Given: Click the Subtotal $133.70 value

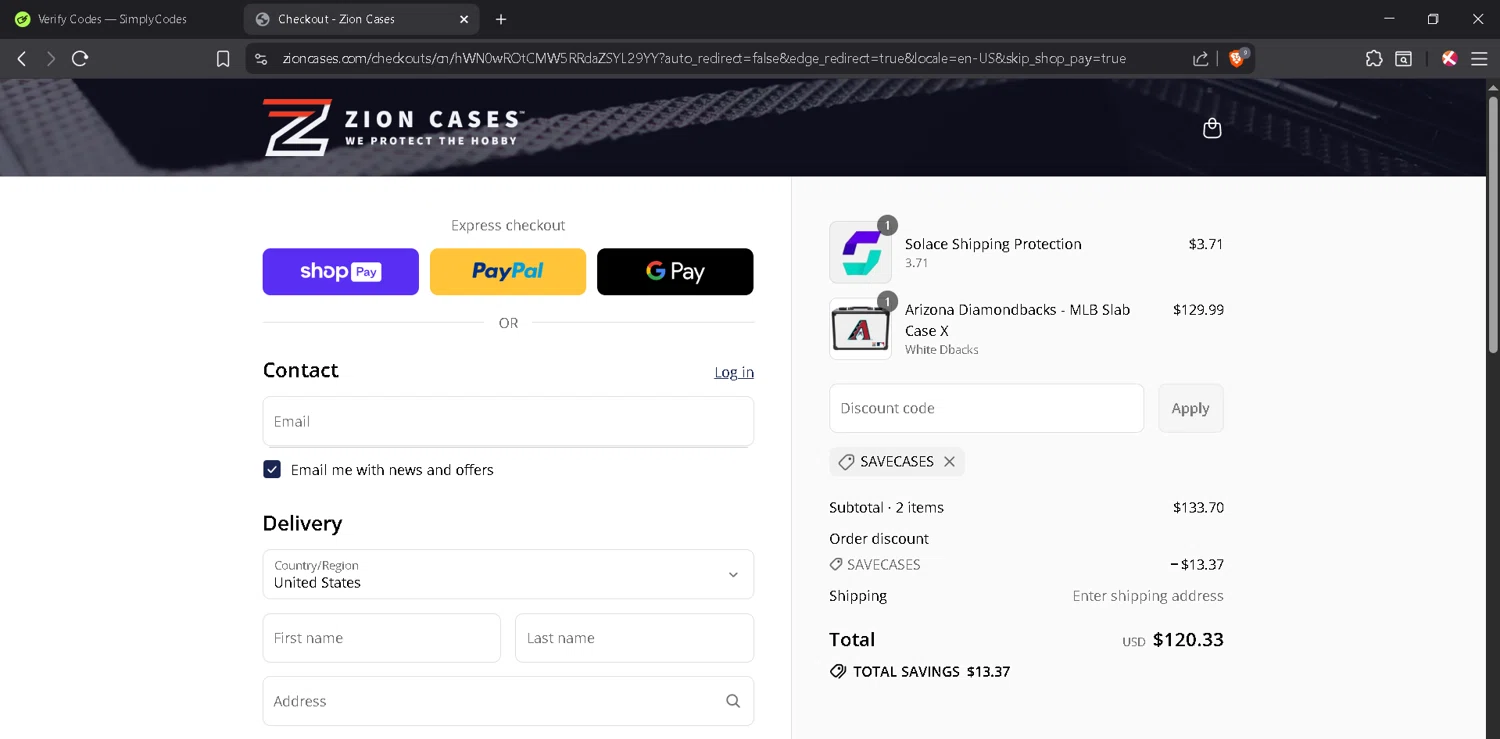Looking at the screenshot, I should [1198, 508].
